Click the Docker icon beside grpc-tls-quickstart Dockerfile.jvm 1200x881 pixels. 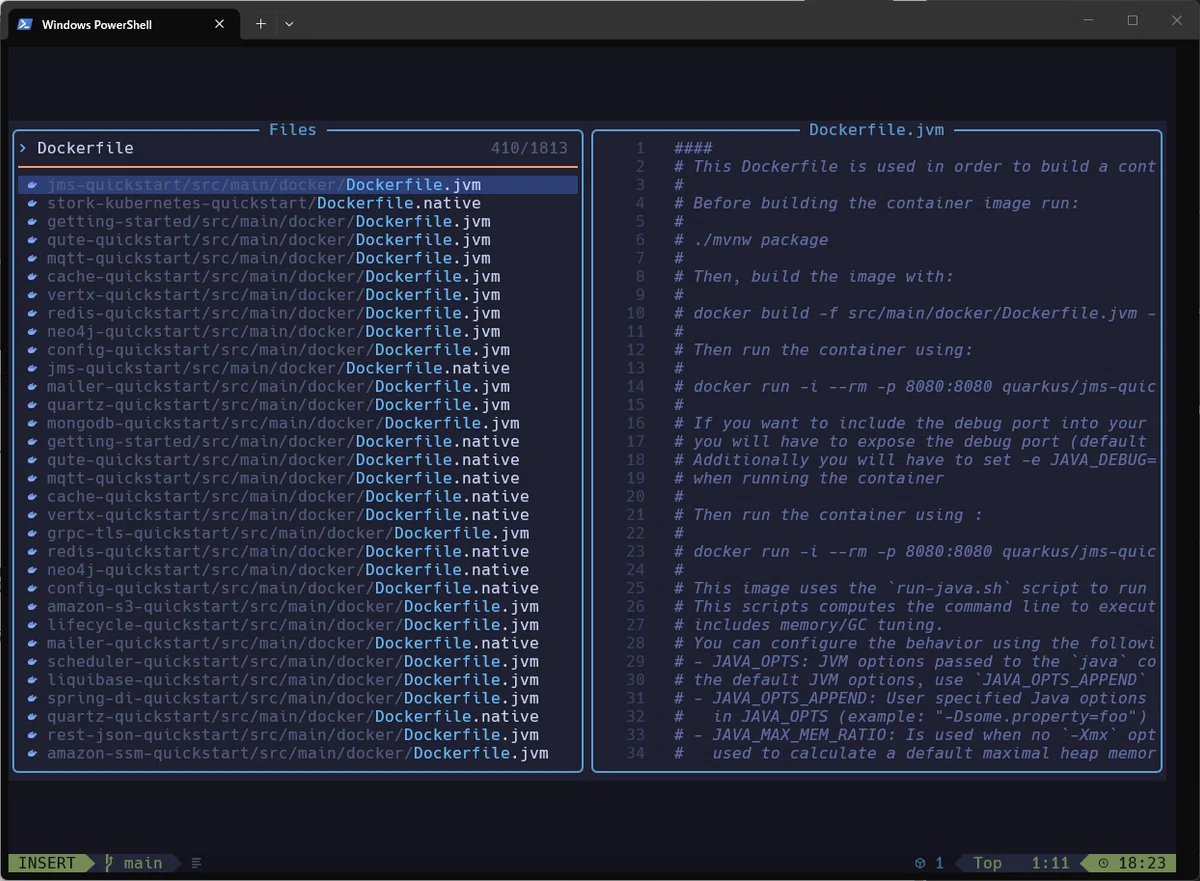point(33,534)
